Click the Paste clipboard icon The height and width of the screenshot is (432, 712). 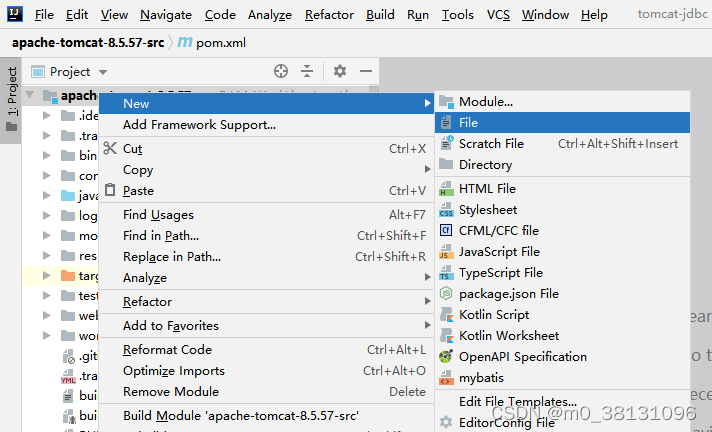click(x=110, y=190)
